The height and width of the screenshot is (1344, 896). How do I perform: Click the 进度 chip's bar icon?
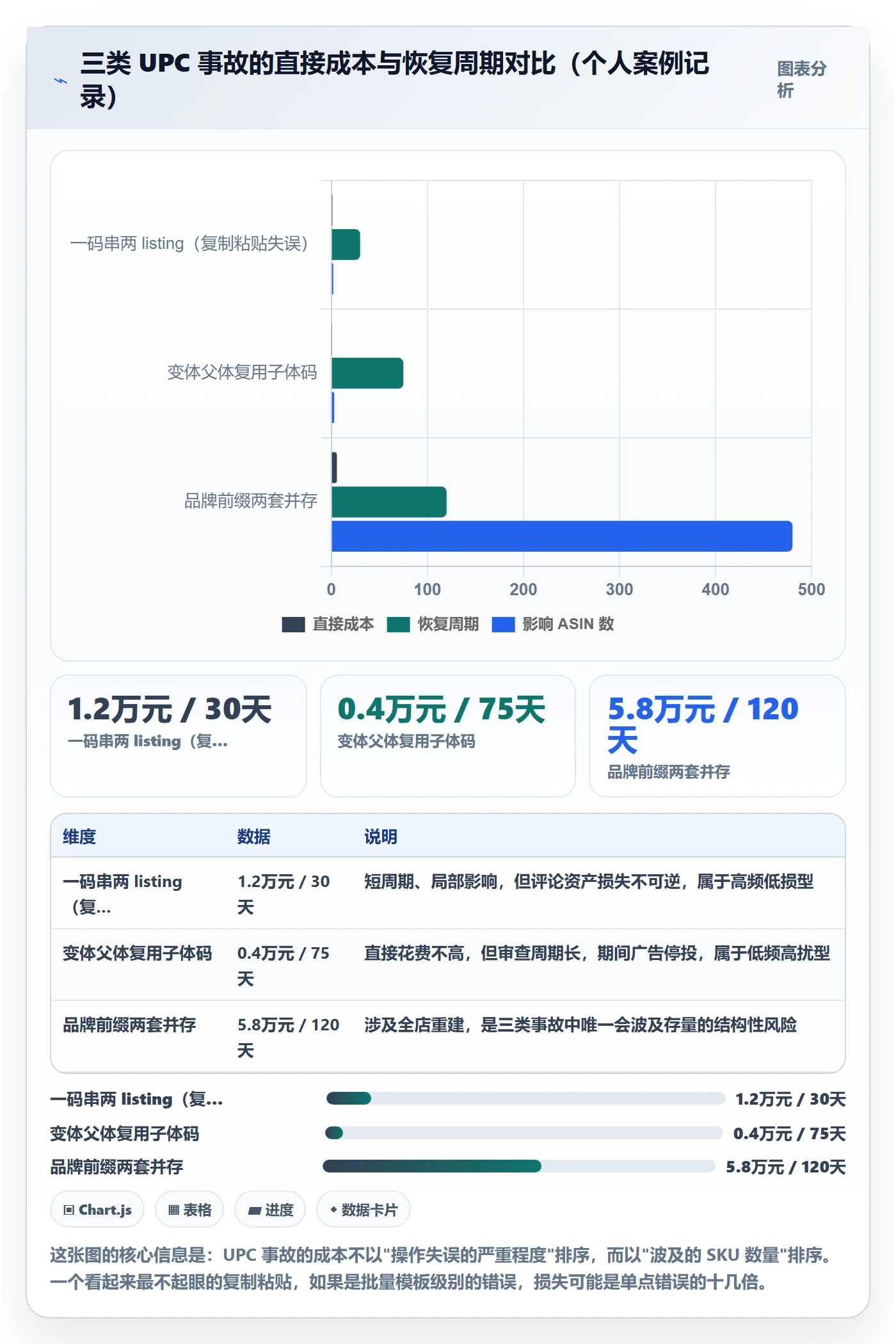[x=255, y=1210]
